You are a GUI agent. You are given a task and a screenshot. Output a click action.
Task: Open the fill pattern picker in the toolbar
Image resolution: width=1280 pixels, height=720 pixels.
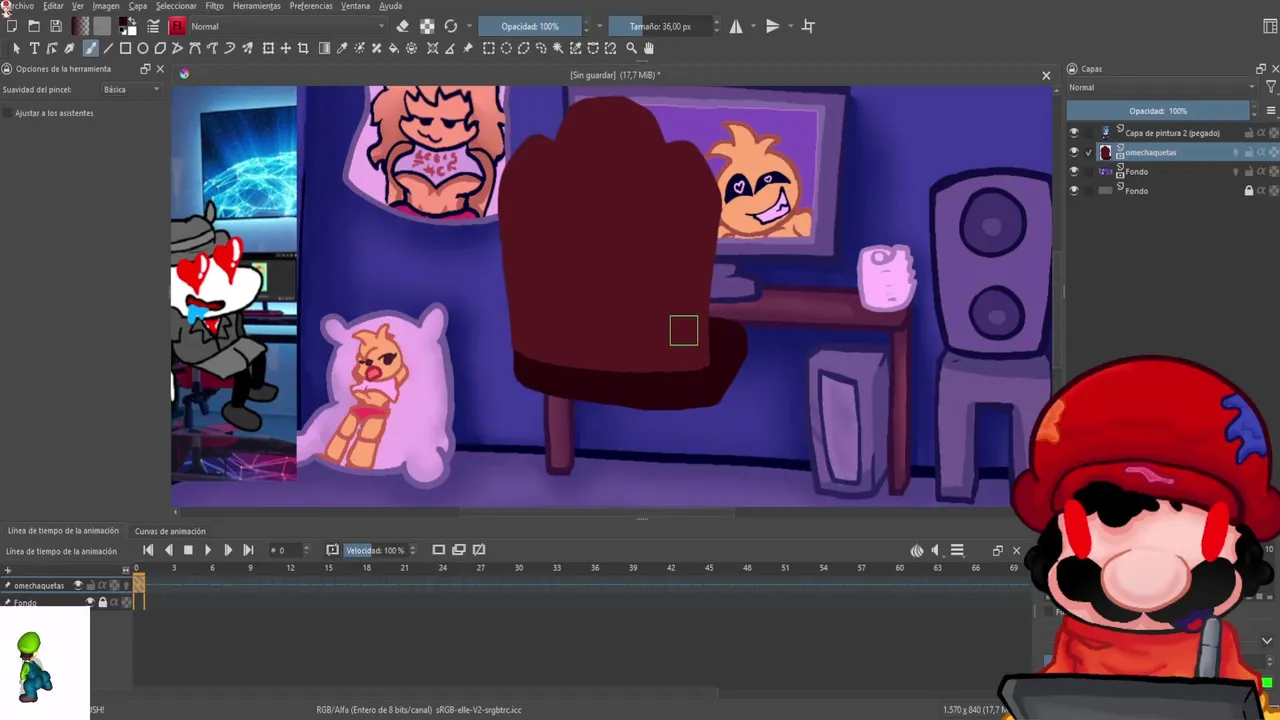pyautogui.click(x=102, y=26)
